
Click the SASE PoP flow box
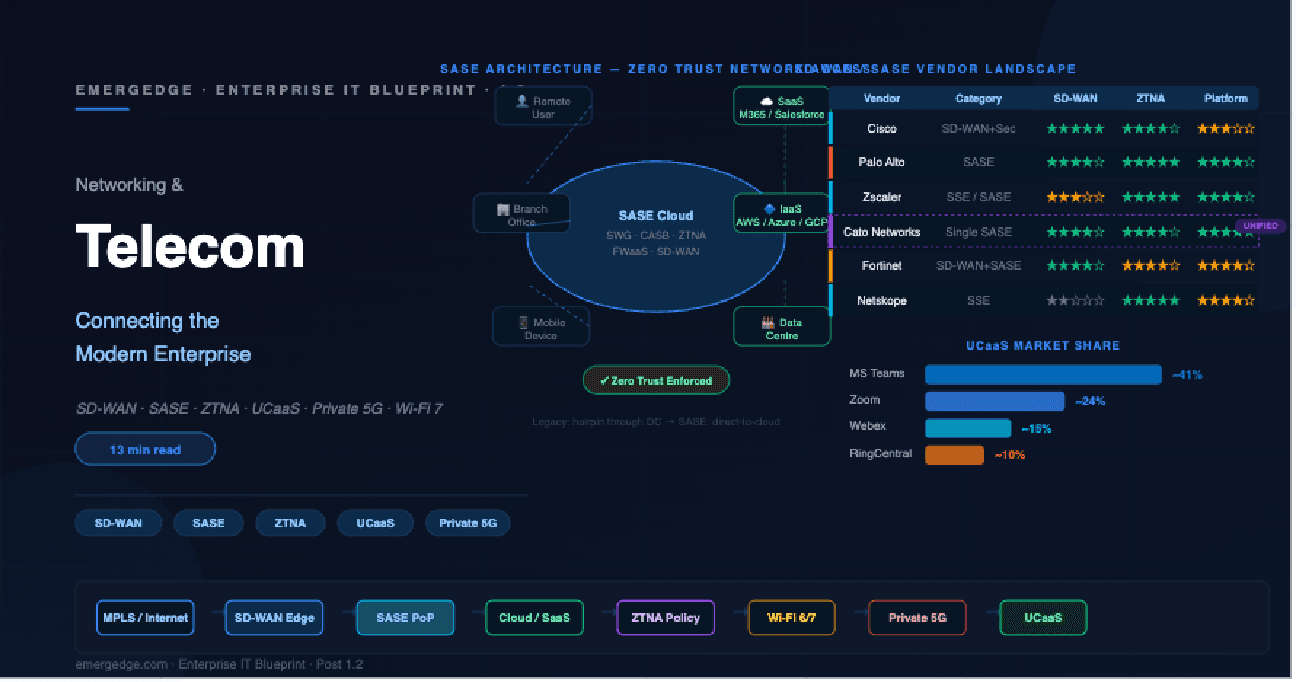click(x=405, y=618)
